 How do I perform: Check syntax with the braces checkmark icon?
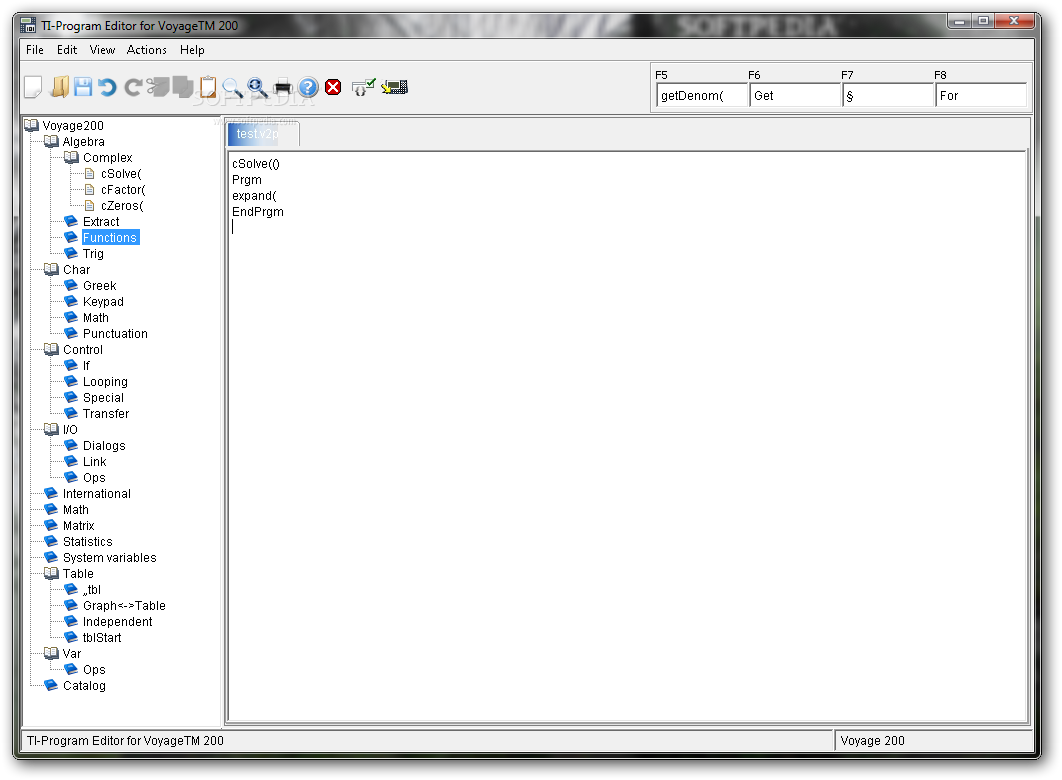[x=363, y=87]
